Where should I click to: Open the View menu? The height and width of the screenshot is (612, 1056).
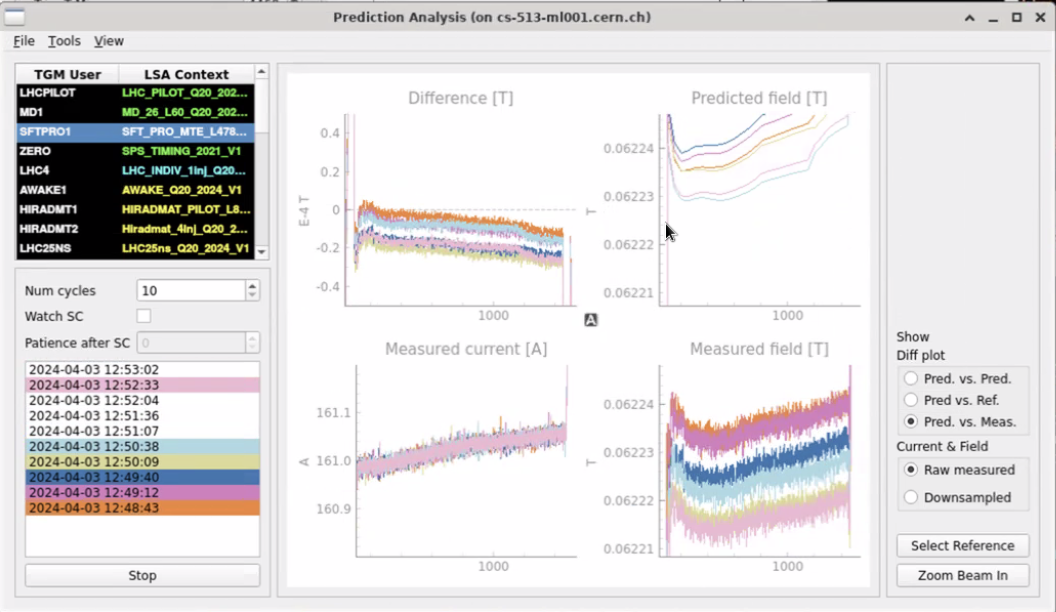109,41
